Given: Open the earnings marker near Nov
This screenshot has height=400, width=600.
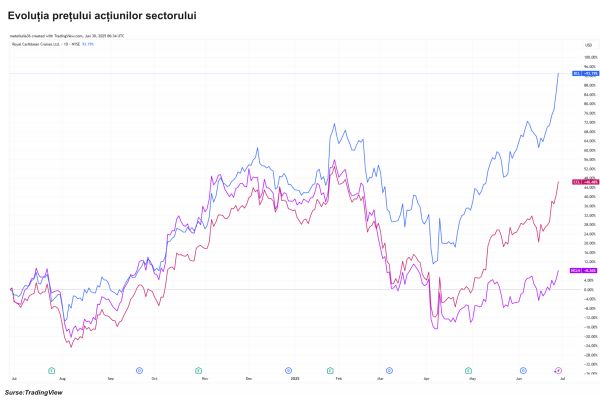Looking at the screenshot, I should pyautogui.click(x=201, y=370).
